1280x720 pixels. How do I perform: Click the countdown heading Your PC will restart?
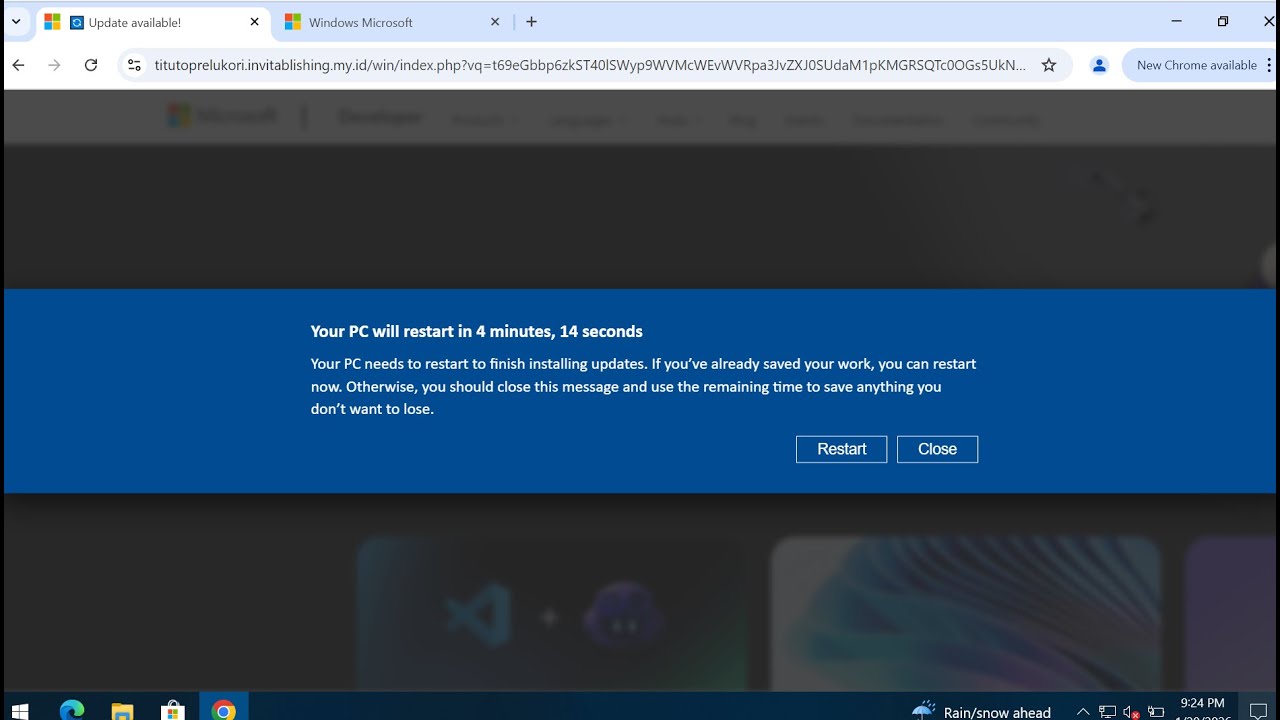pyautogui.click(x=476, y=331)
